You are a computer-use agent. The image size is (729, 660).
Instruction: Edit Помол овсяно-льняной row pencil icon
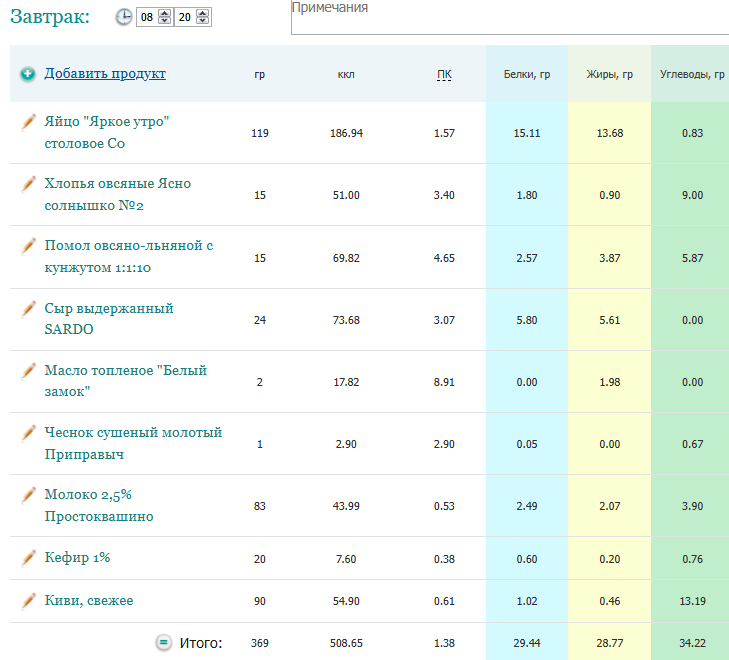click(x=28, y=246)
